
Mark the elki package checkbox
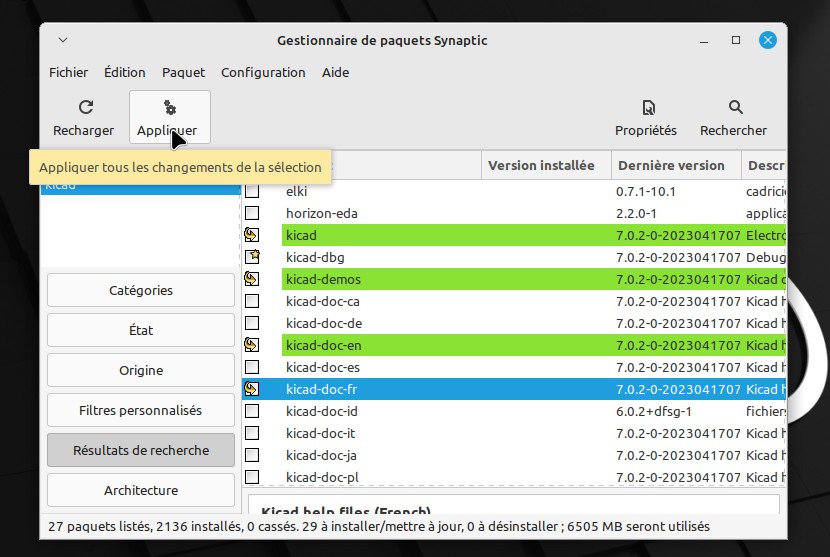[252, 191]
